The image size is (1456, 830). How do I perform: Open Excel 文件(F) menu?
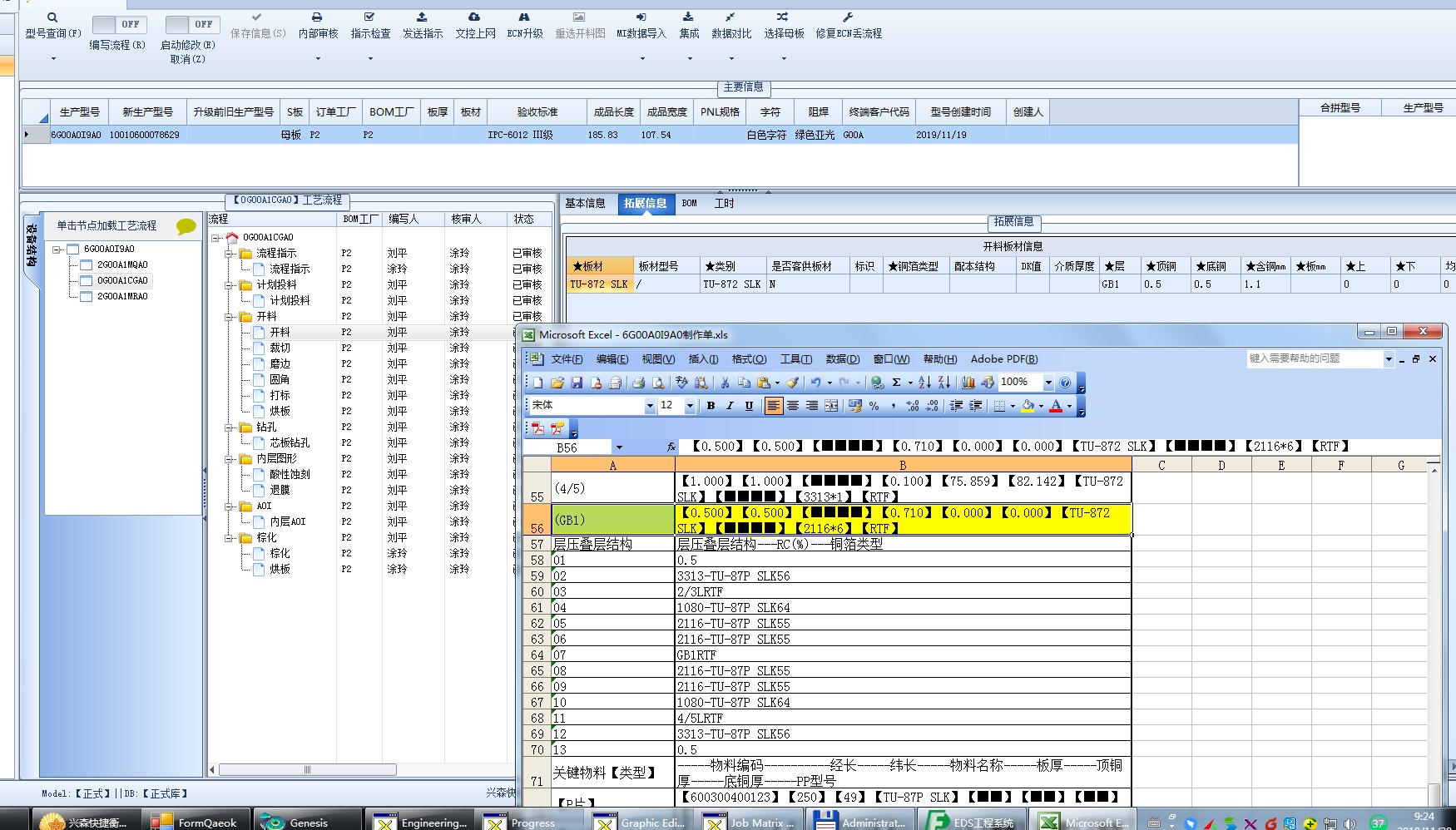[x=567, y=359]
